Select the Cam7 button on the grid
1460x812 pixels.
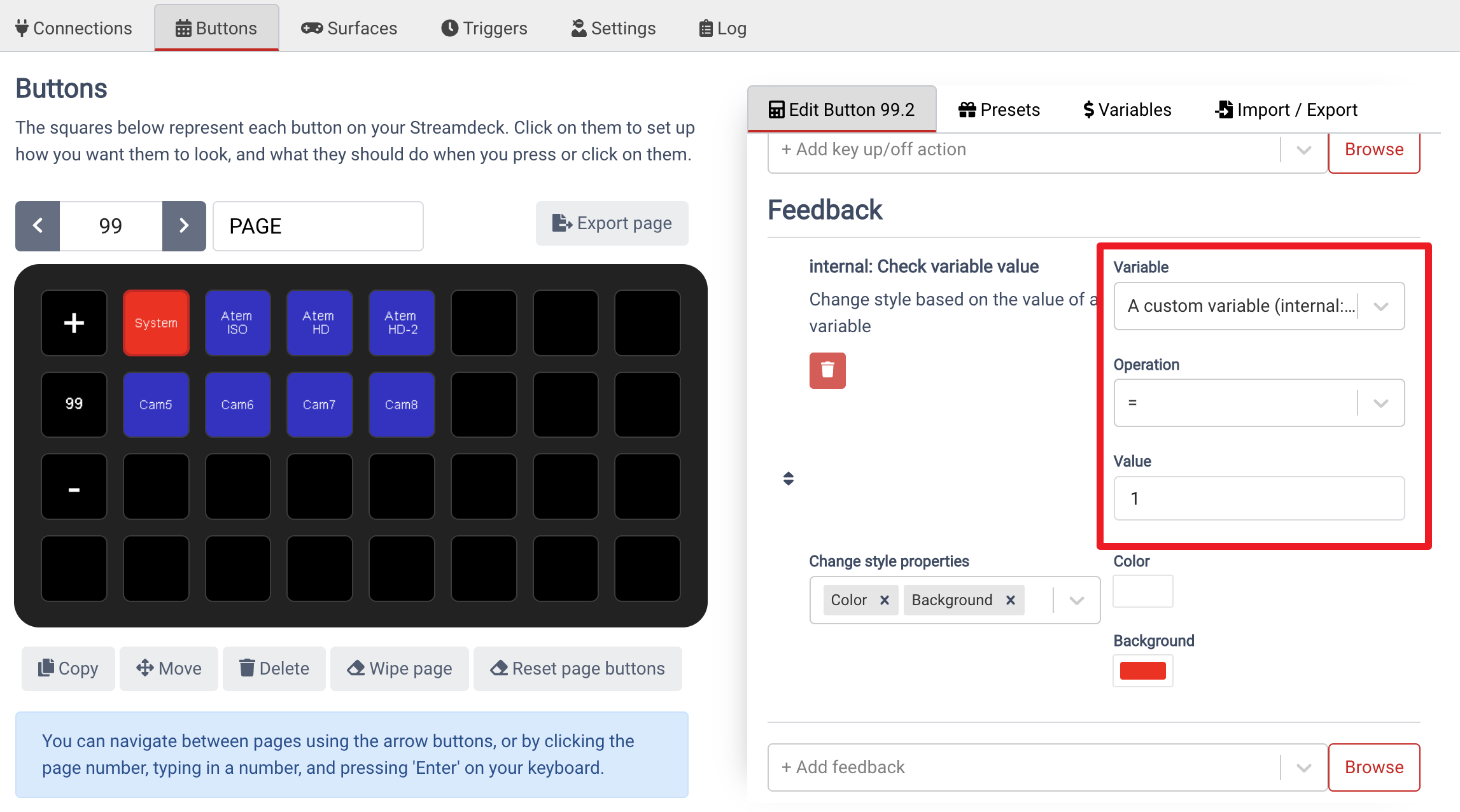click(x=319, y=404)
